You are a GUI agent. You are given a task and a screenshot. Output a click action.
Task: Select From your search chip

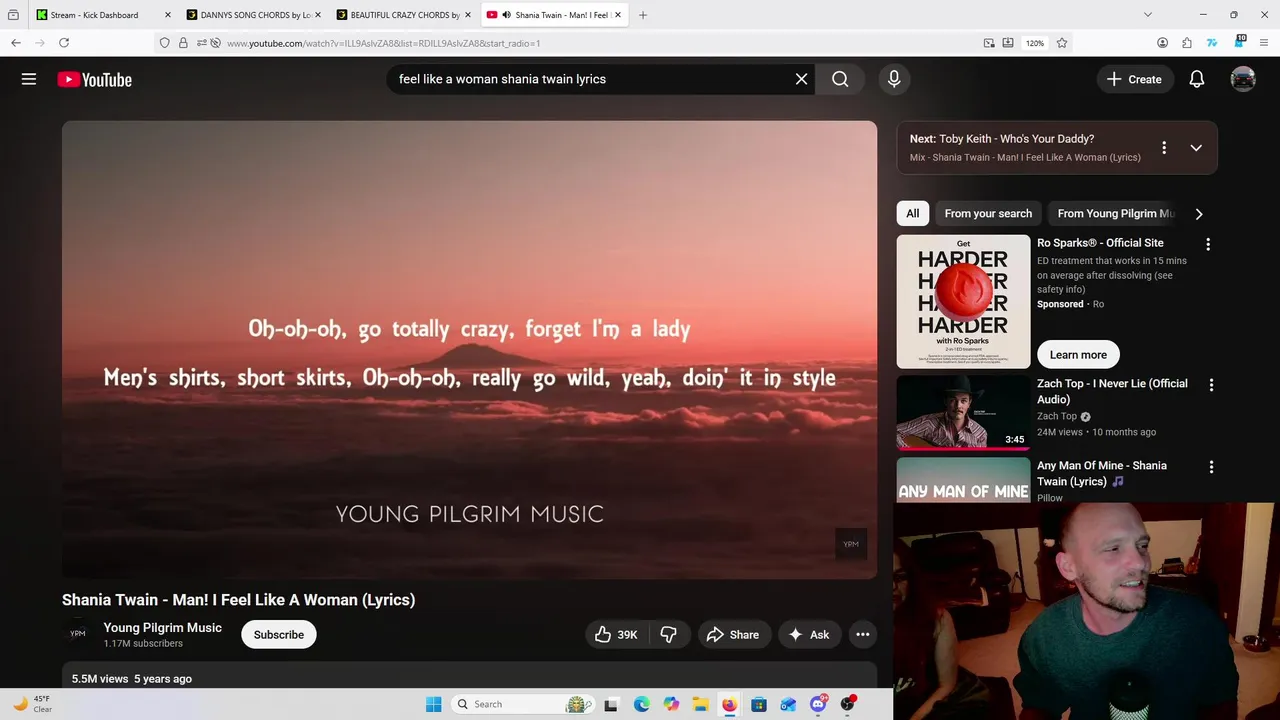coord(988,213)
